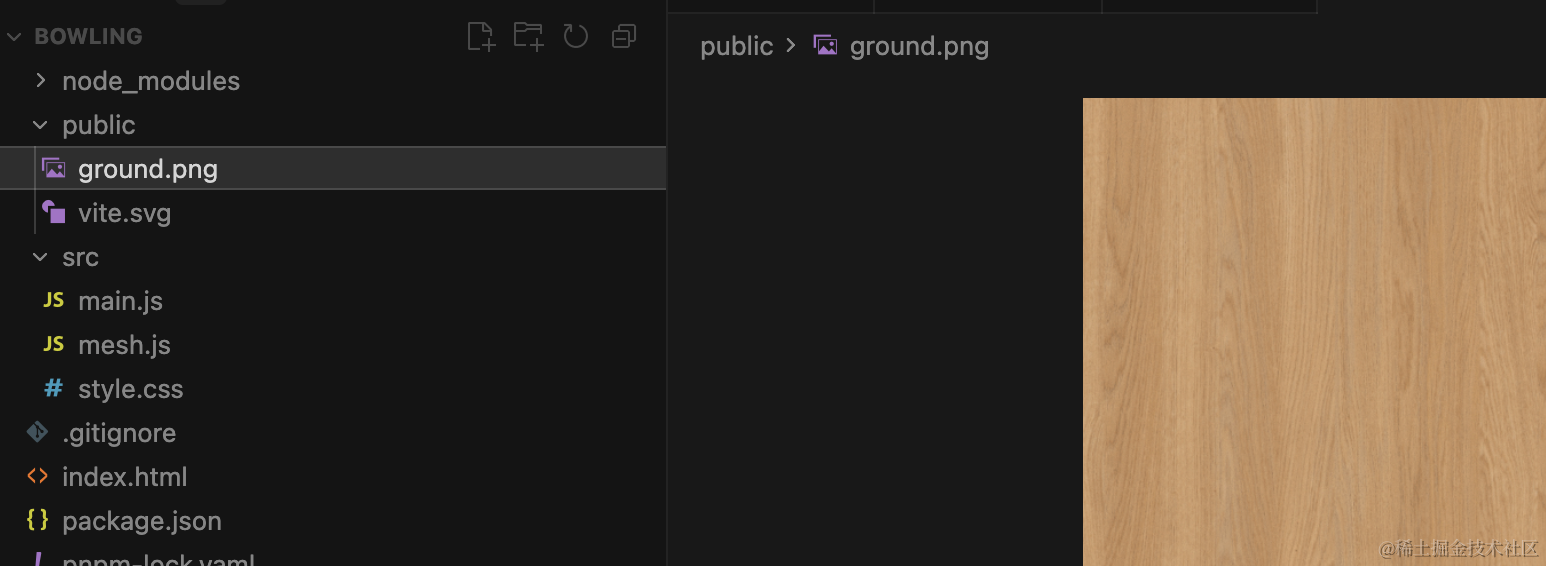Click the JS icon beside main.js
The height and width of the screenshot is (566, 1546).
click(54, 300)
